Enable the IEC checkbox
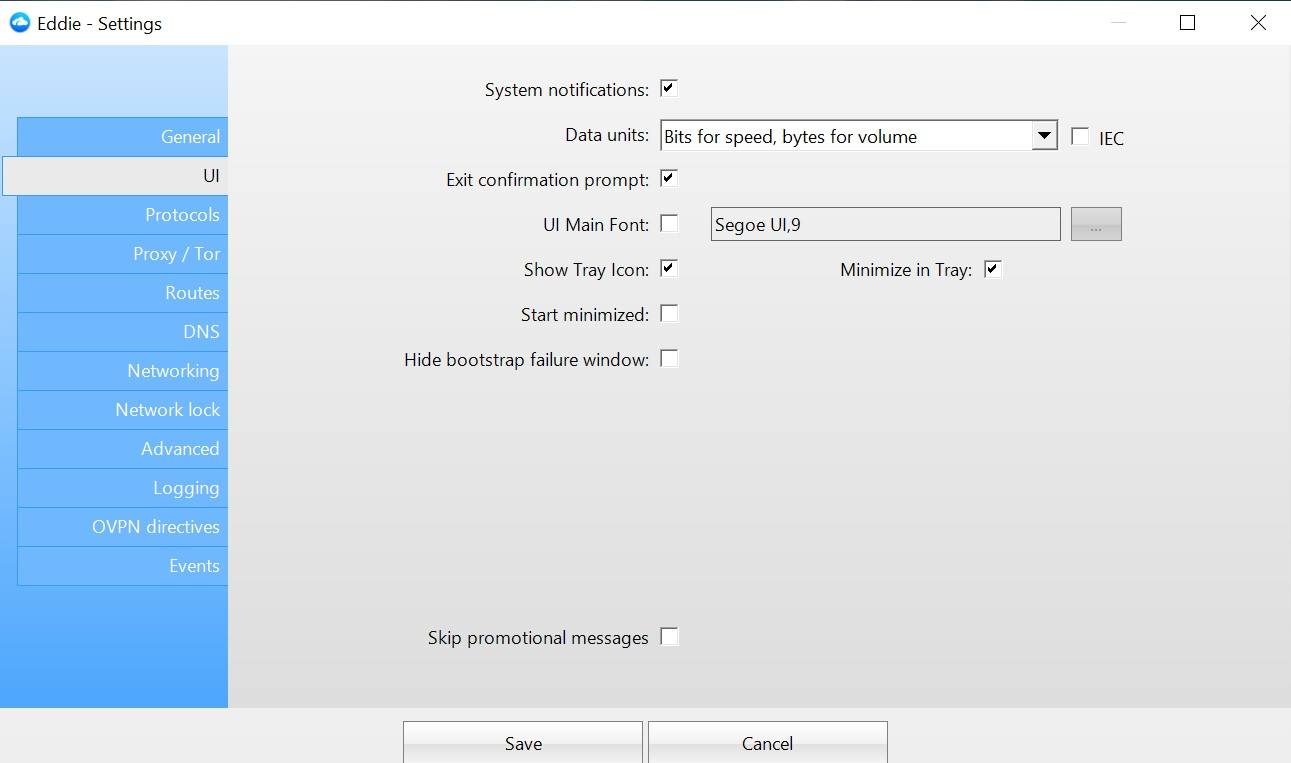Viewport: 1291px width, 763px height. click(1080, 137)
